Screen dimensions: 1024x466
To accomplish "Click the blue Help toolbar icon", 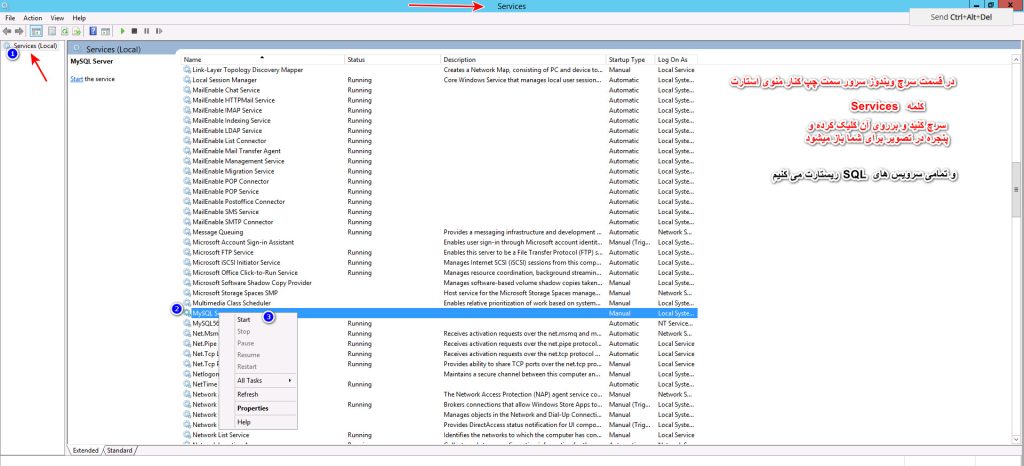I will tap(93, 31).
